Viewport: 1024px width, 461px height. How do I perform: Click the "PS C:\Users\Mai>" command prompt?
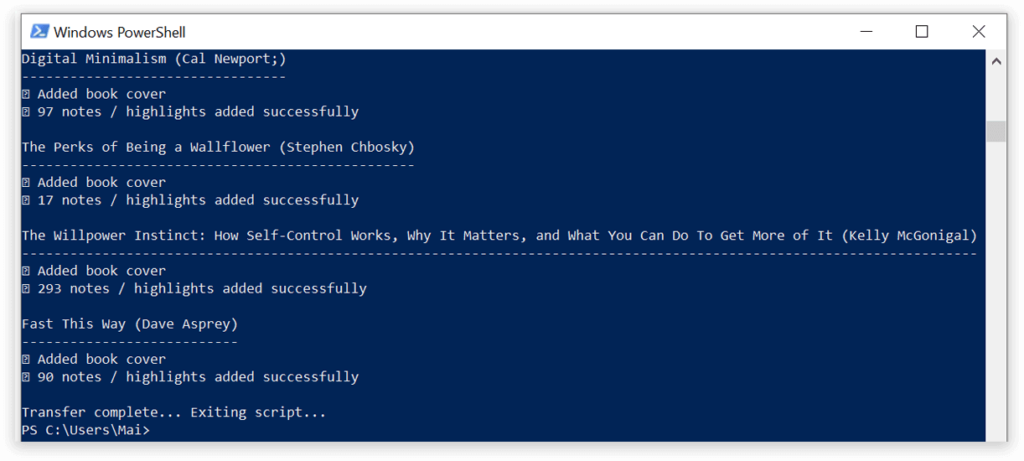click(86, 430)
